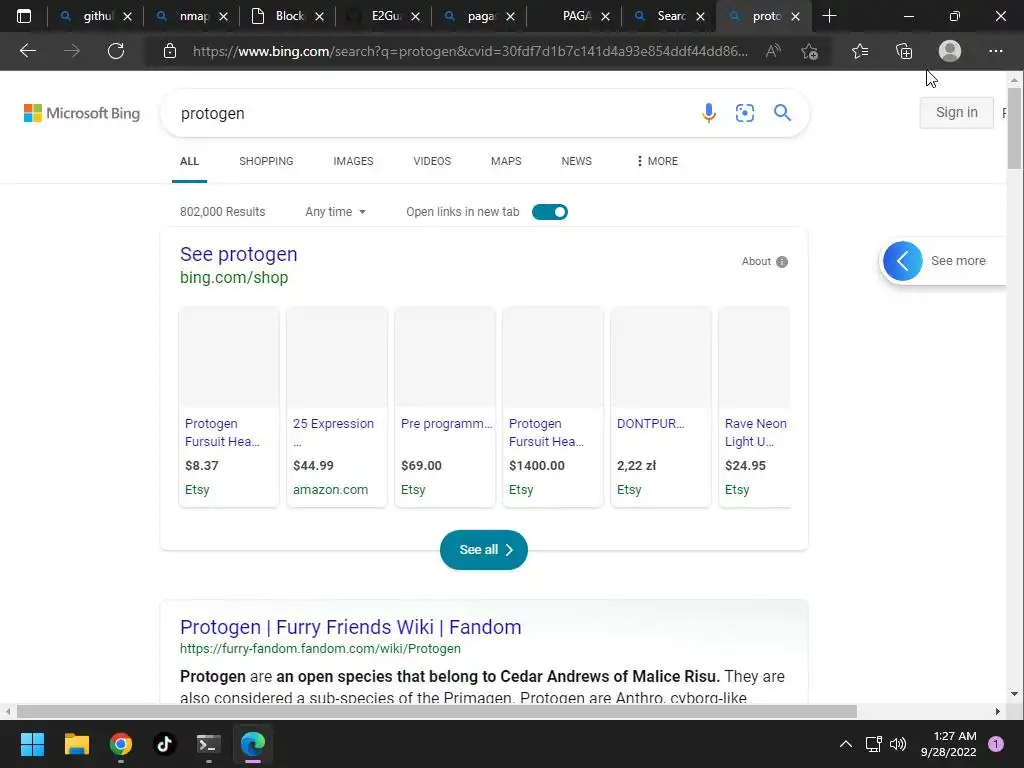Switch to SHOPPING tab
Screen dimensions: 1024x768
click(266, 161)
